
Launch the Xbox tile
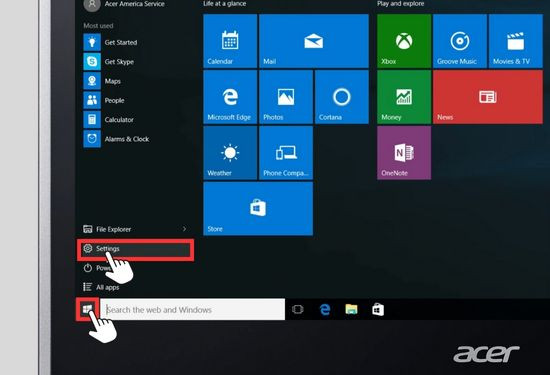pyautogui.click(x=404, y=41)
